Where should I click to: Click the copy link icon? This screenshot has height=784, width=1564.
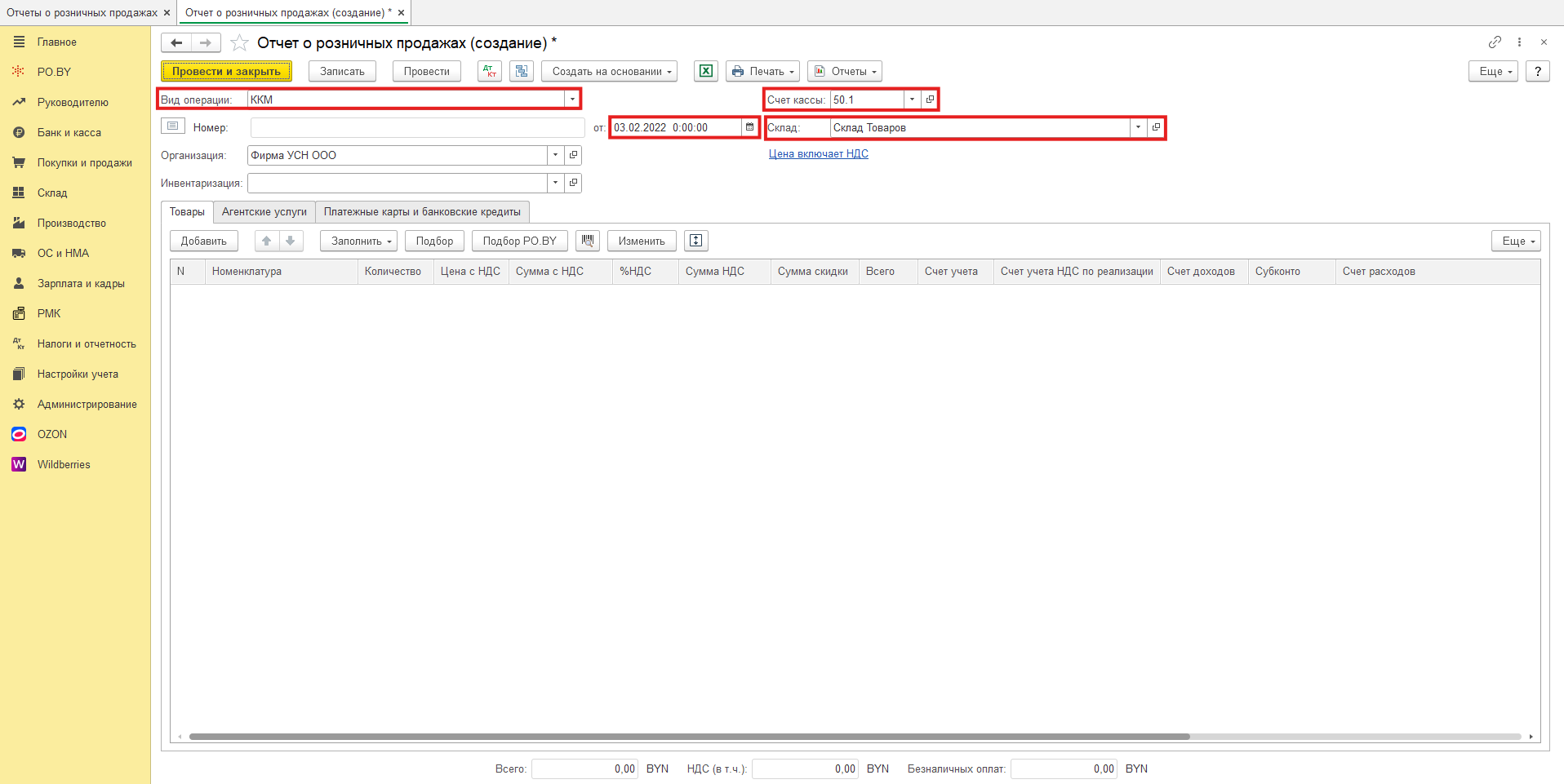pyautogui.click(x=1495, y=42)
